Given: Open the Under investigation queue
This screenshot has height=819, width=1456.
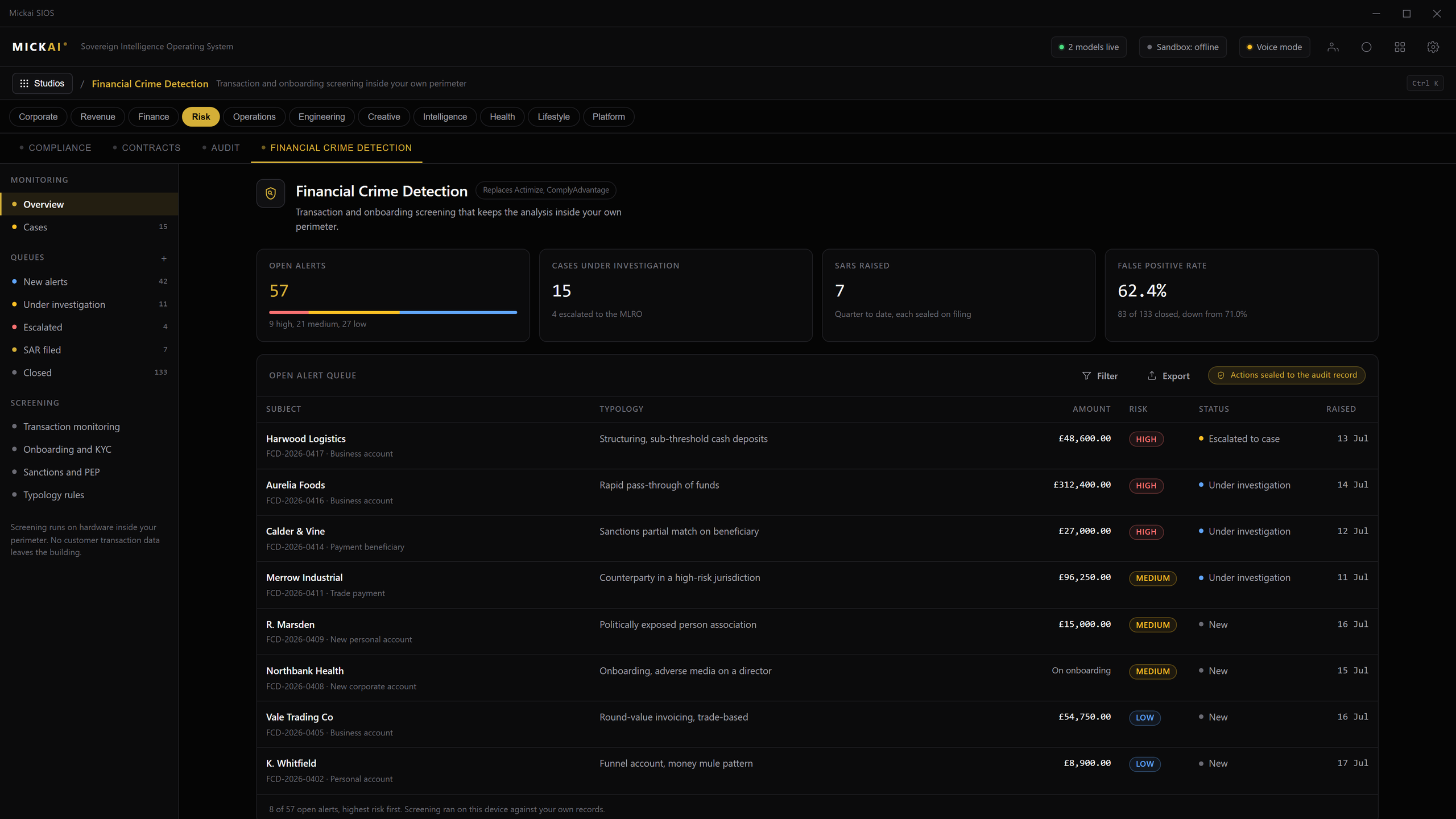Looking at the screenshot, I should pyautogui.click(x=89, y=304).
